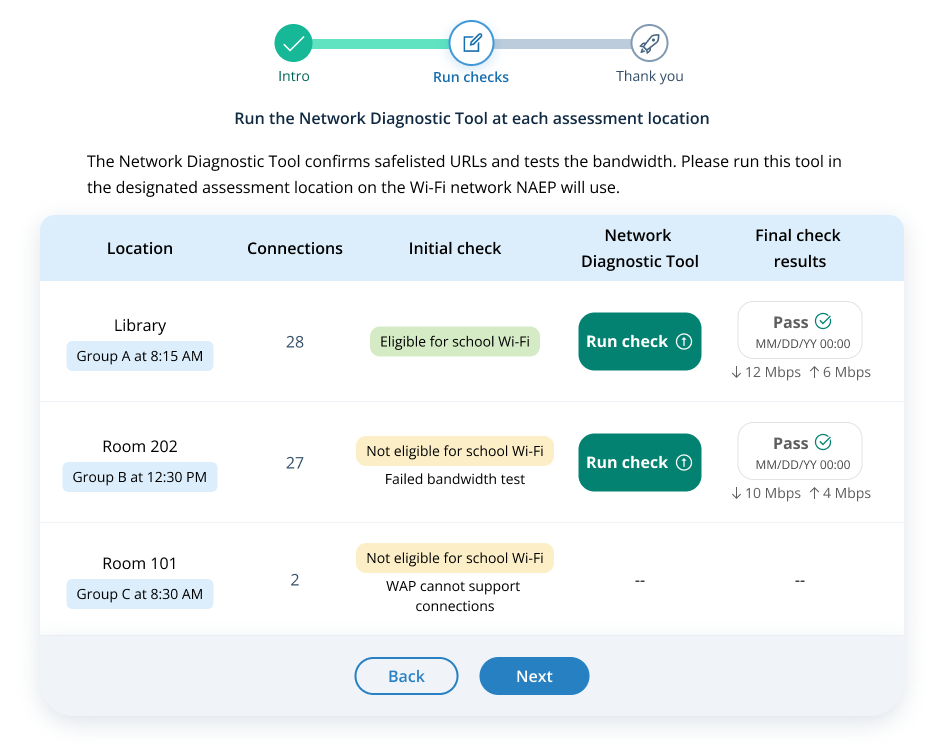Click the green checkmark Intro step icon

(x=293, y=43)
